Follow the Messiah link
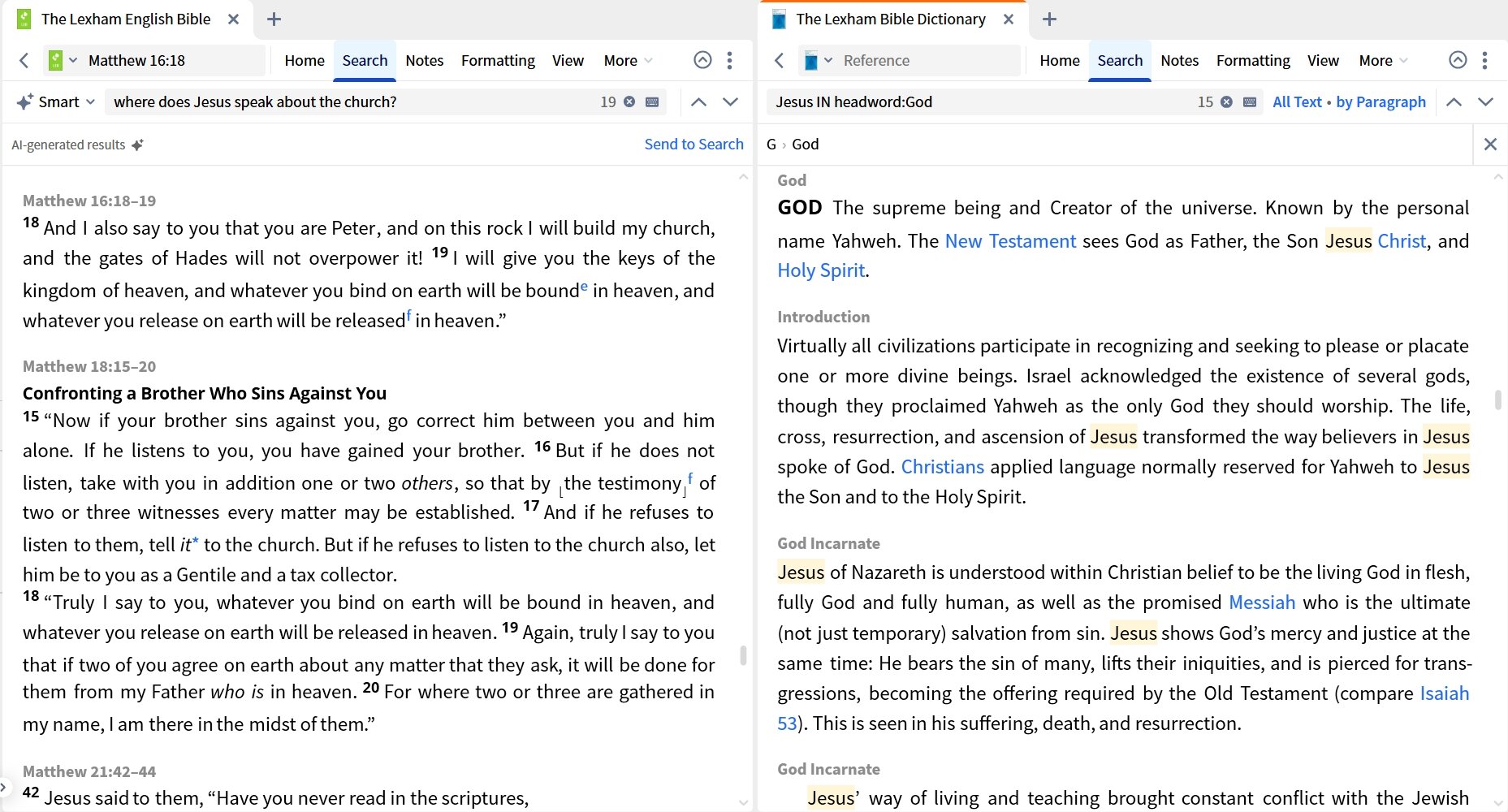 pyautogui.click(x=1262, y=603)
